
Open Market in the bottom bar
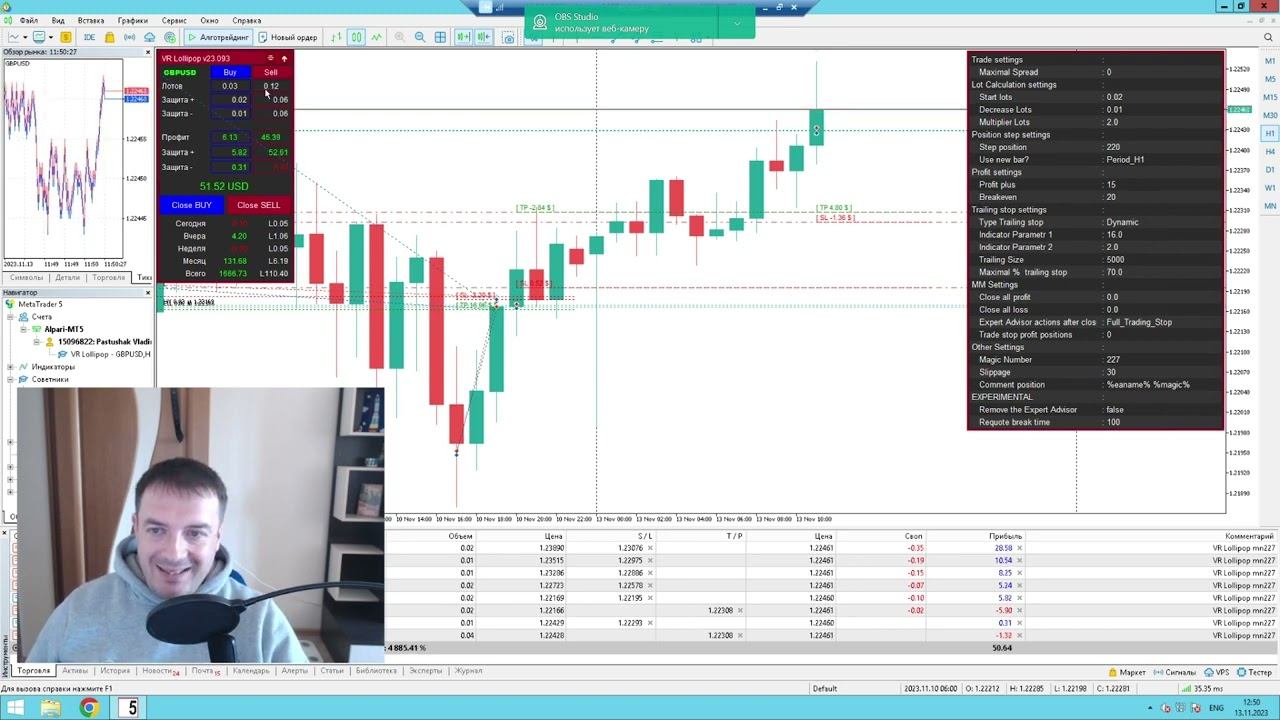point(1127,672)
